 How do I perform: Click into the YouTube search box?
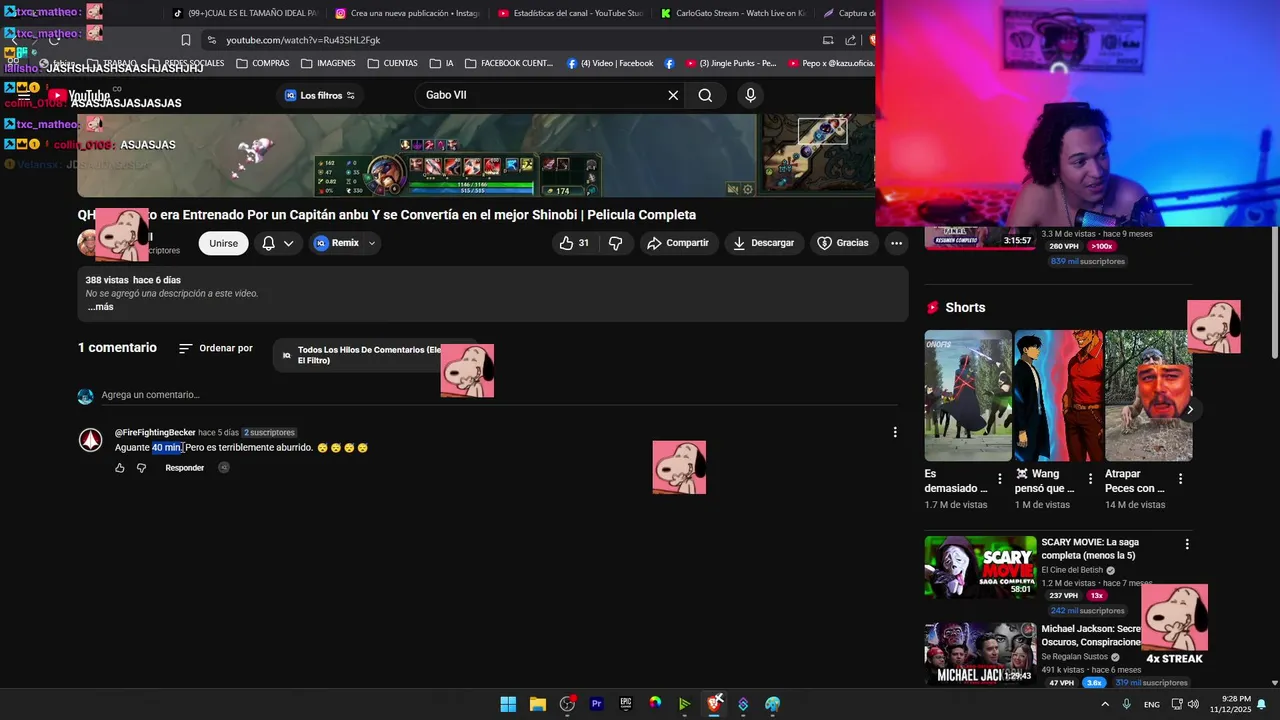point(540,95)
